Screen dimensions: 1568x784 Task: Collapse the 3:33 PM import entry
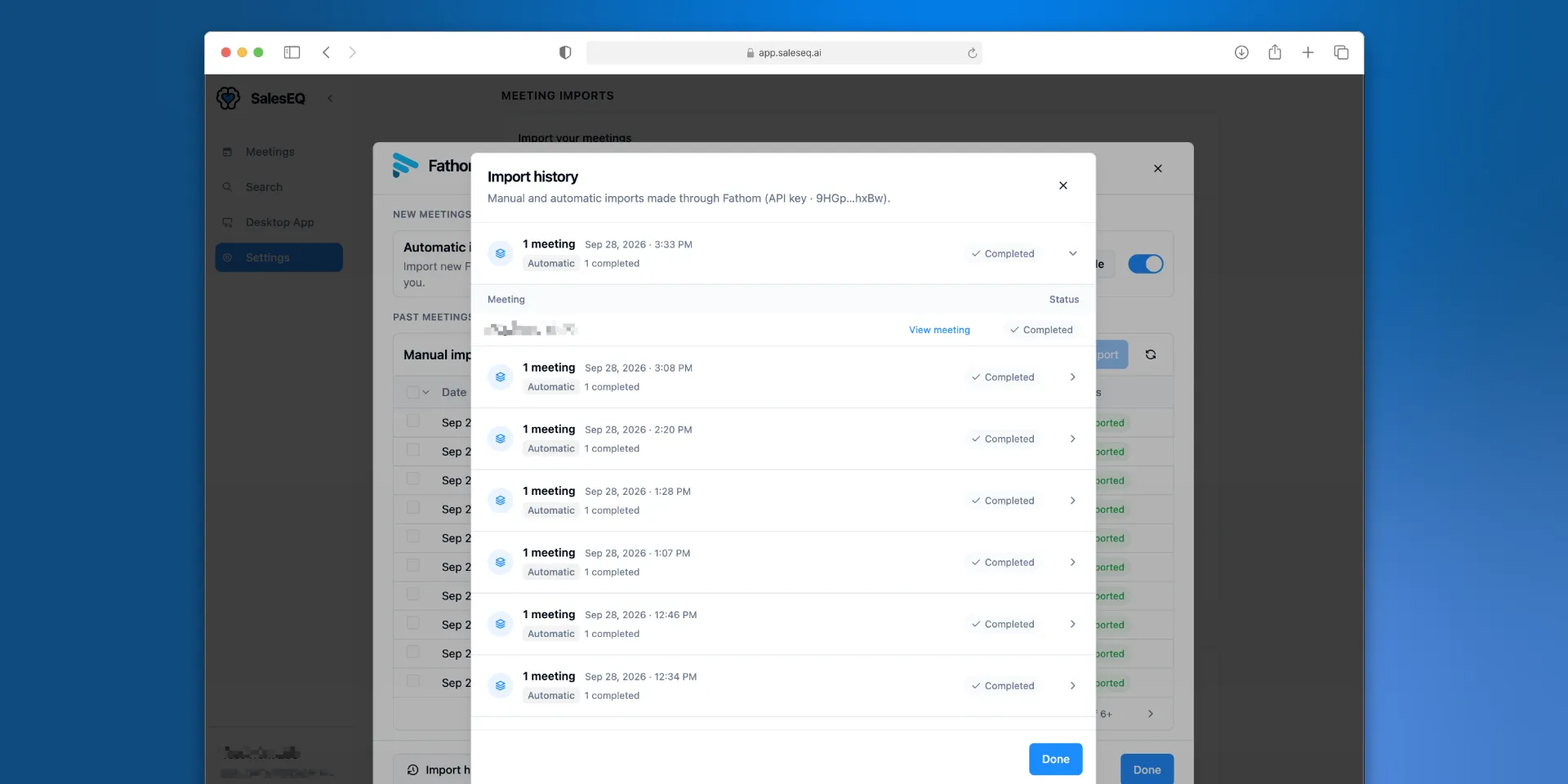tap(1072, 253)
